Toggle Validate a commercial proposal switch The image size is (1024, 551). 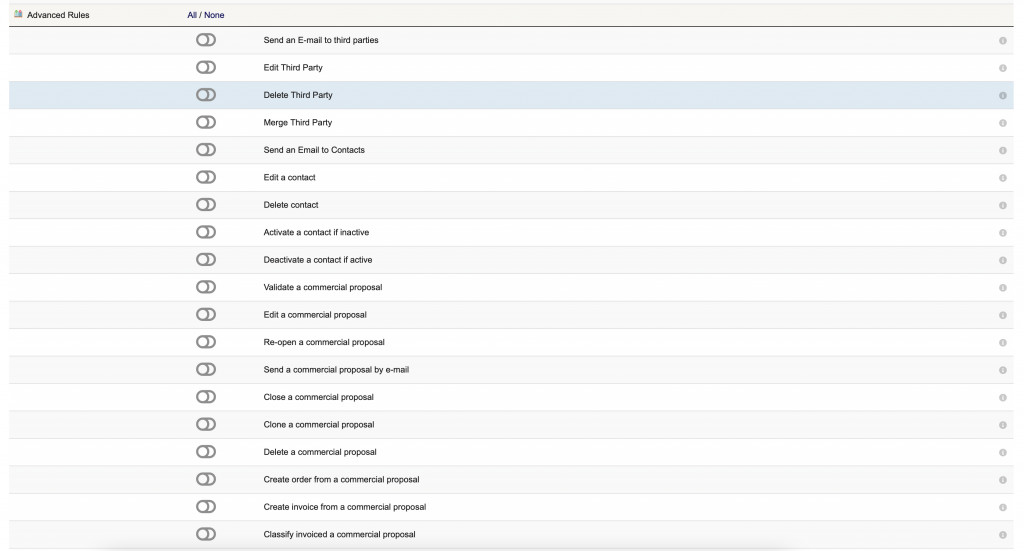pyautogui.click(x=206, y=287)
